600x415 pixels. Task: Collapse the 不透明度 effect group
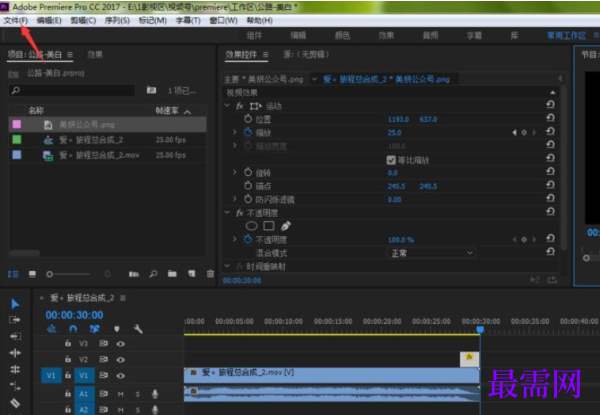click(x=227, y=212)
